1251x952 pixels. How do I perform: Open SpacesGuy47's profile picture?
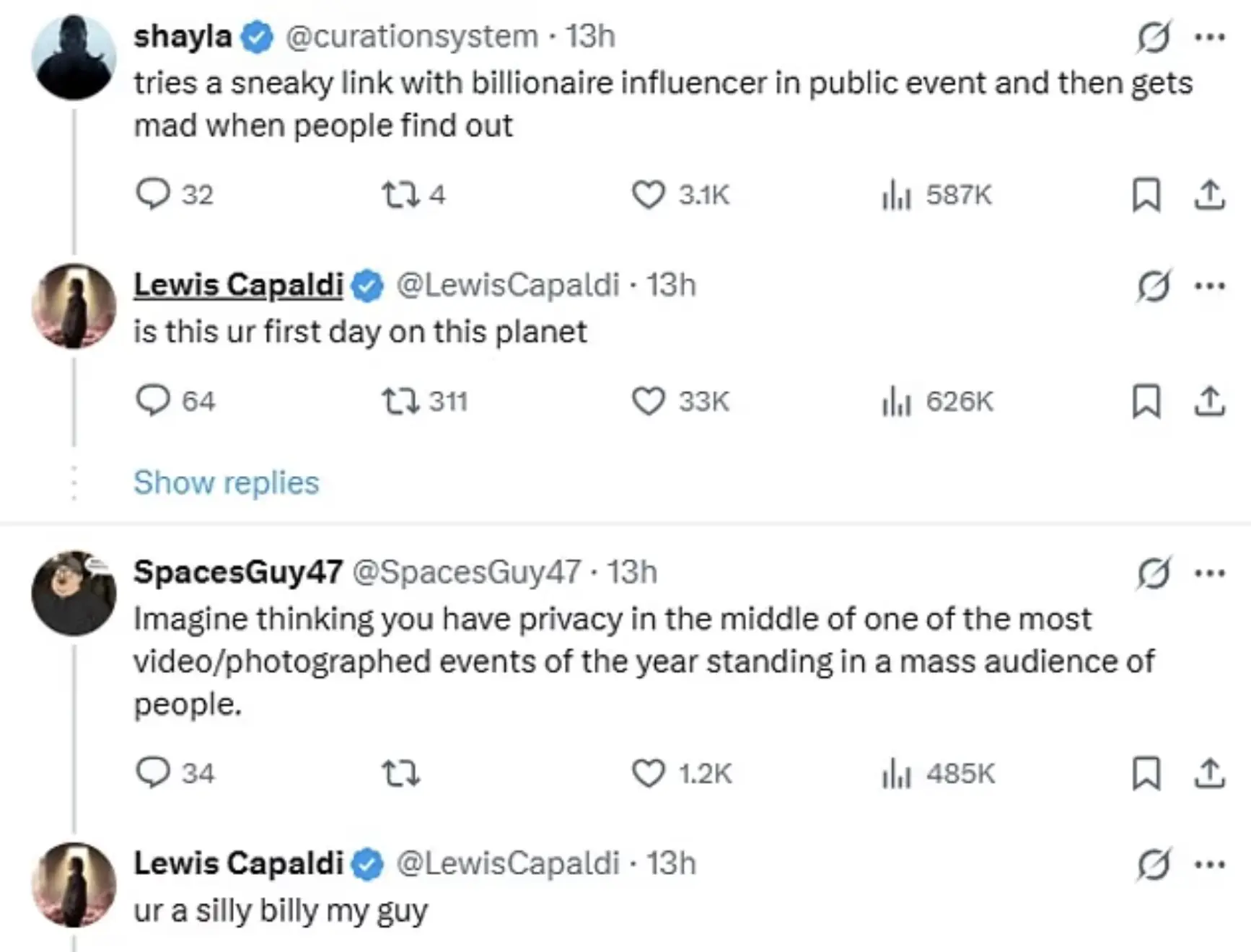[x=74, y=593]
